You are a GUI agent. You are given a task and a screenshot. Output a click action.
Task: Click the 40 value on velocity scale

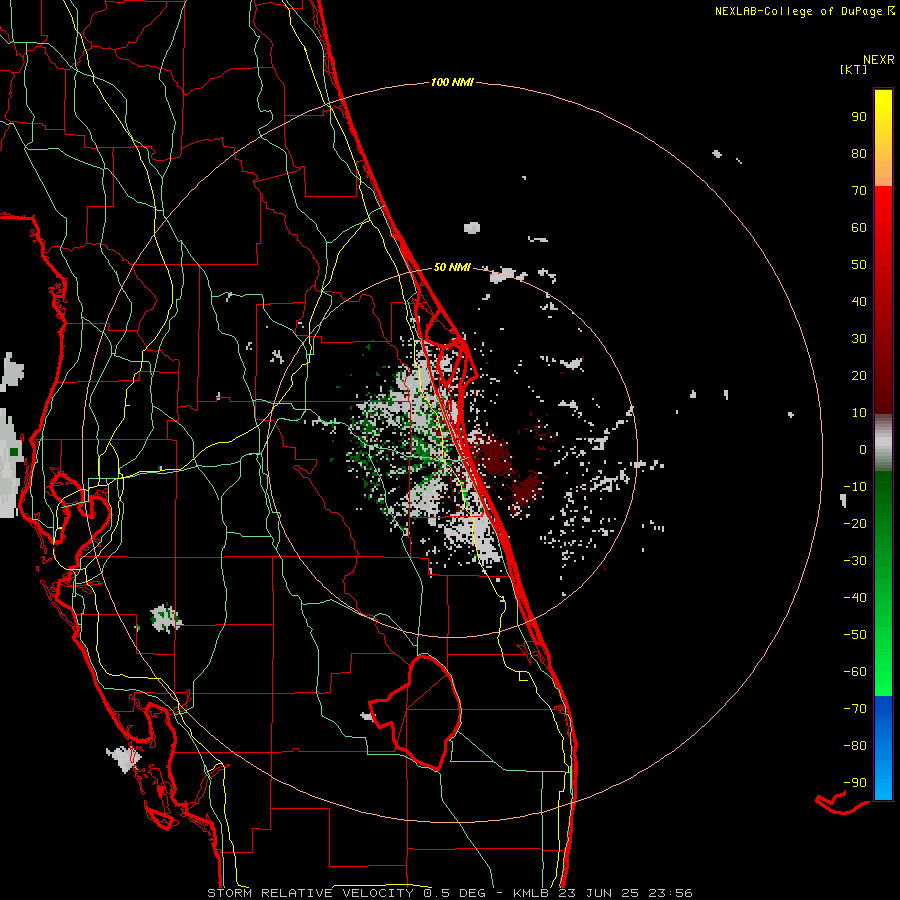pyautogui.click(x=859, y=301)
